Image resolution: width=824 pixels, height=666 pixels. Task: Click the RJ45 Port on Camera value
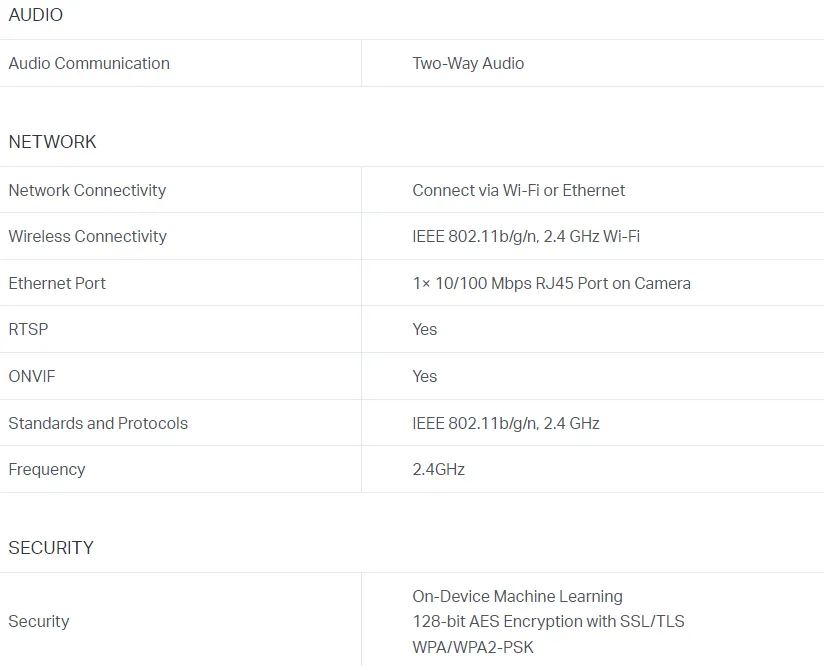tap(552, 283)
